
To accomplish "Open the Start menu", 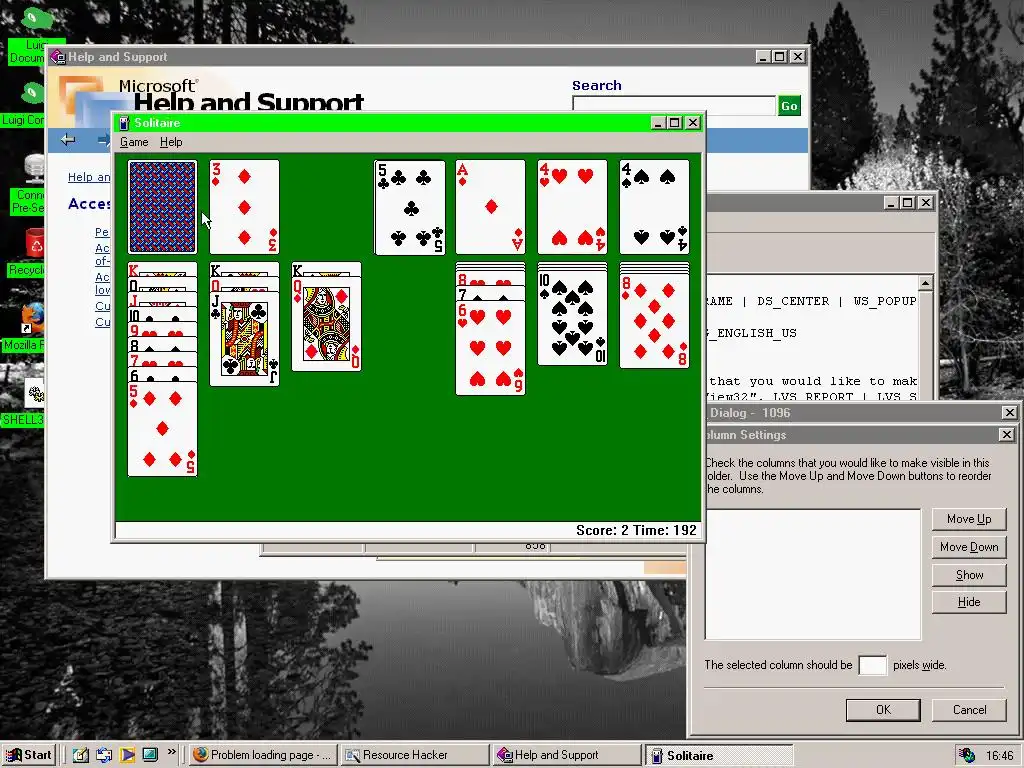I will pos(28,755).
